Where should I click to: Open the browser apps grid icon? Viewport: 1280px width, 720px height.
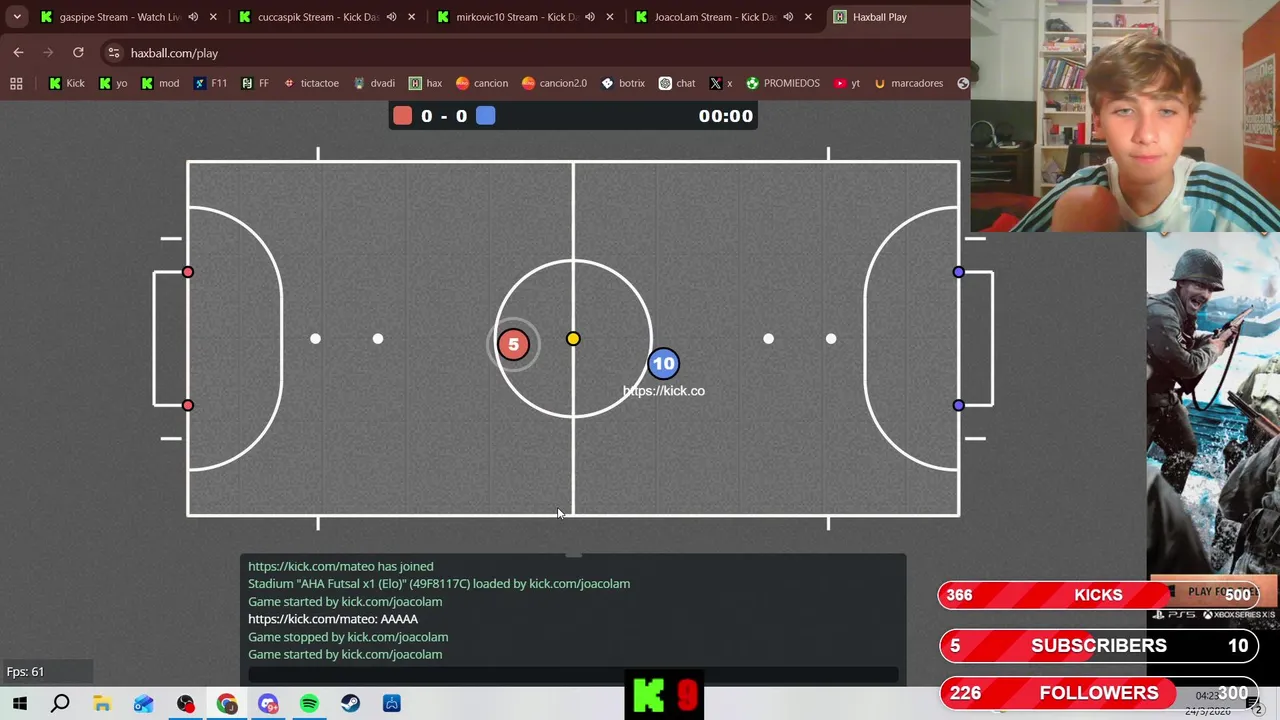tap(16, 83)
